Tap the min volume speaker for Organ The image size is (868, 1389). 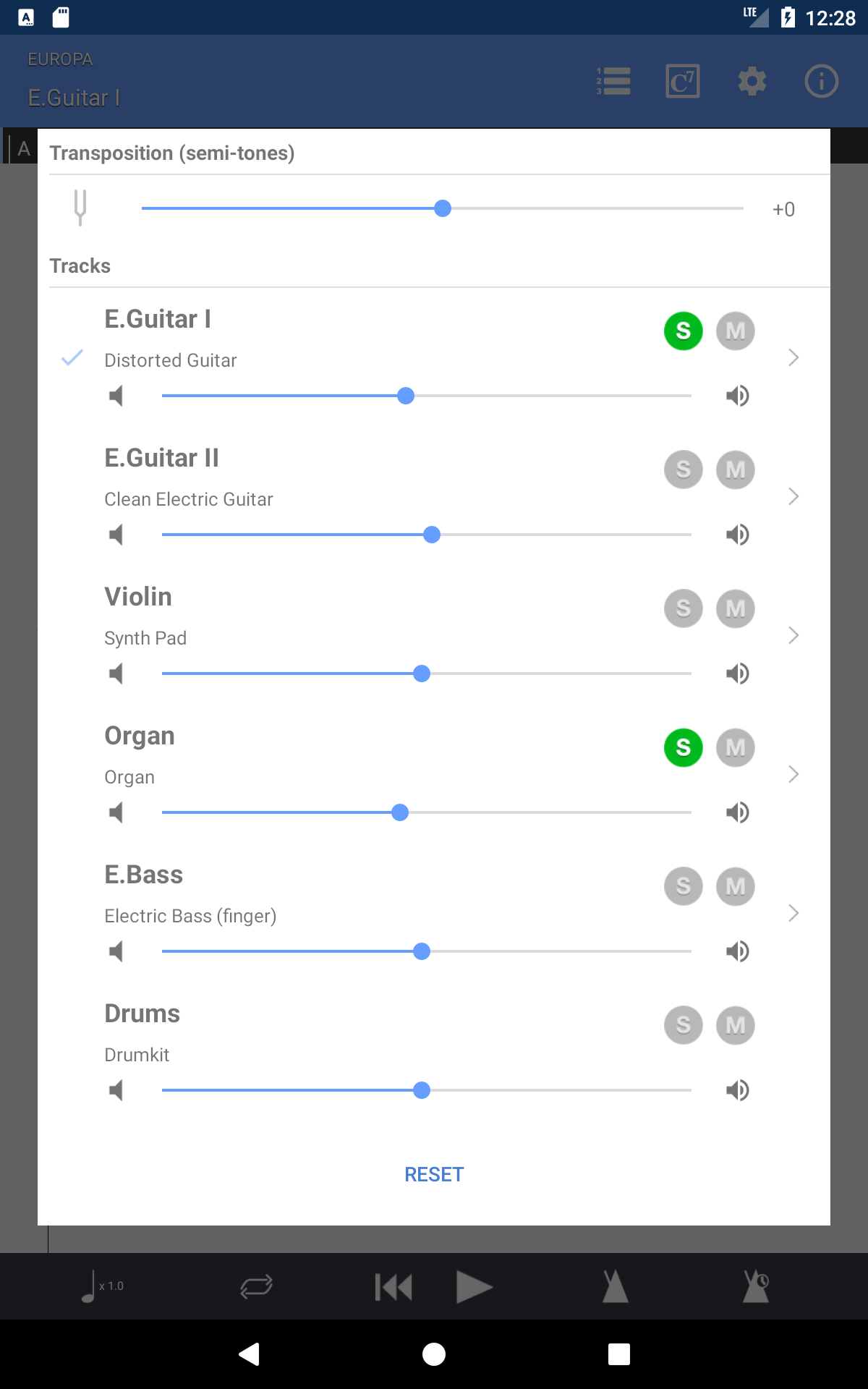[116, 812]
